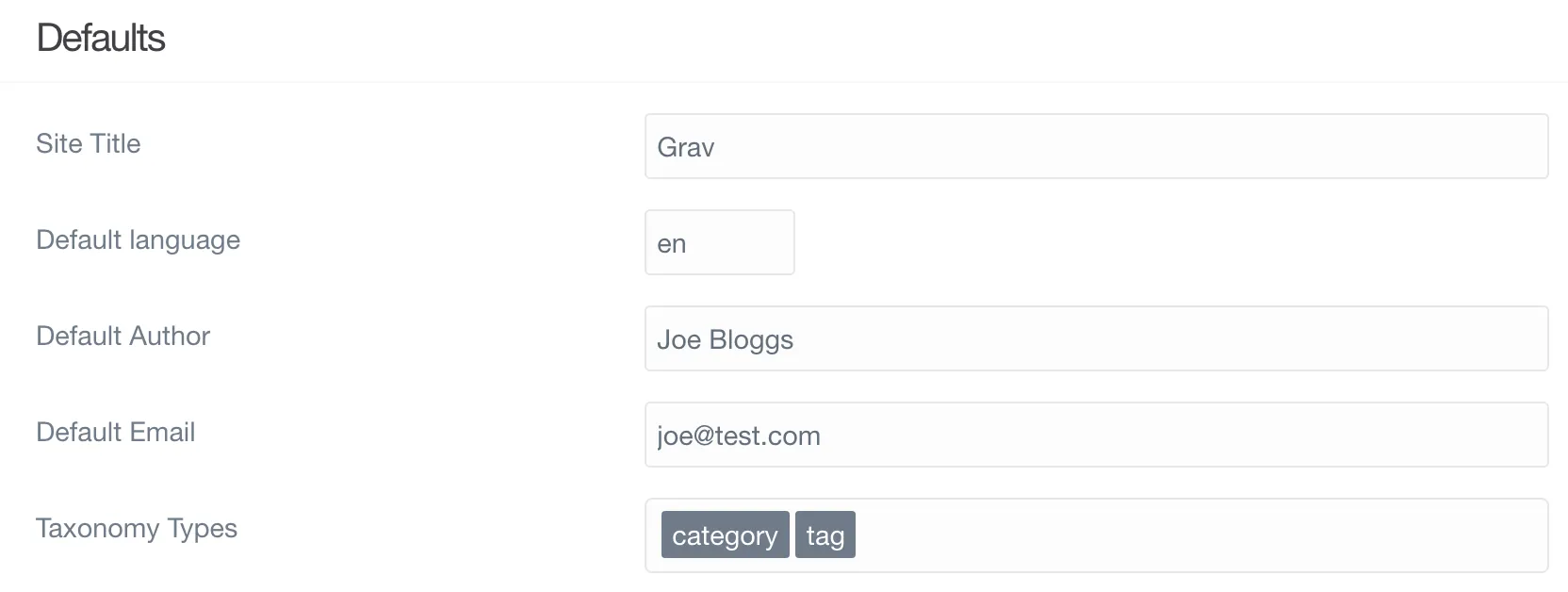Focus the Site Title input field

[x=1096, y=146]
